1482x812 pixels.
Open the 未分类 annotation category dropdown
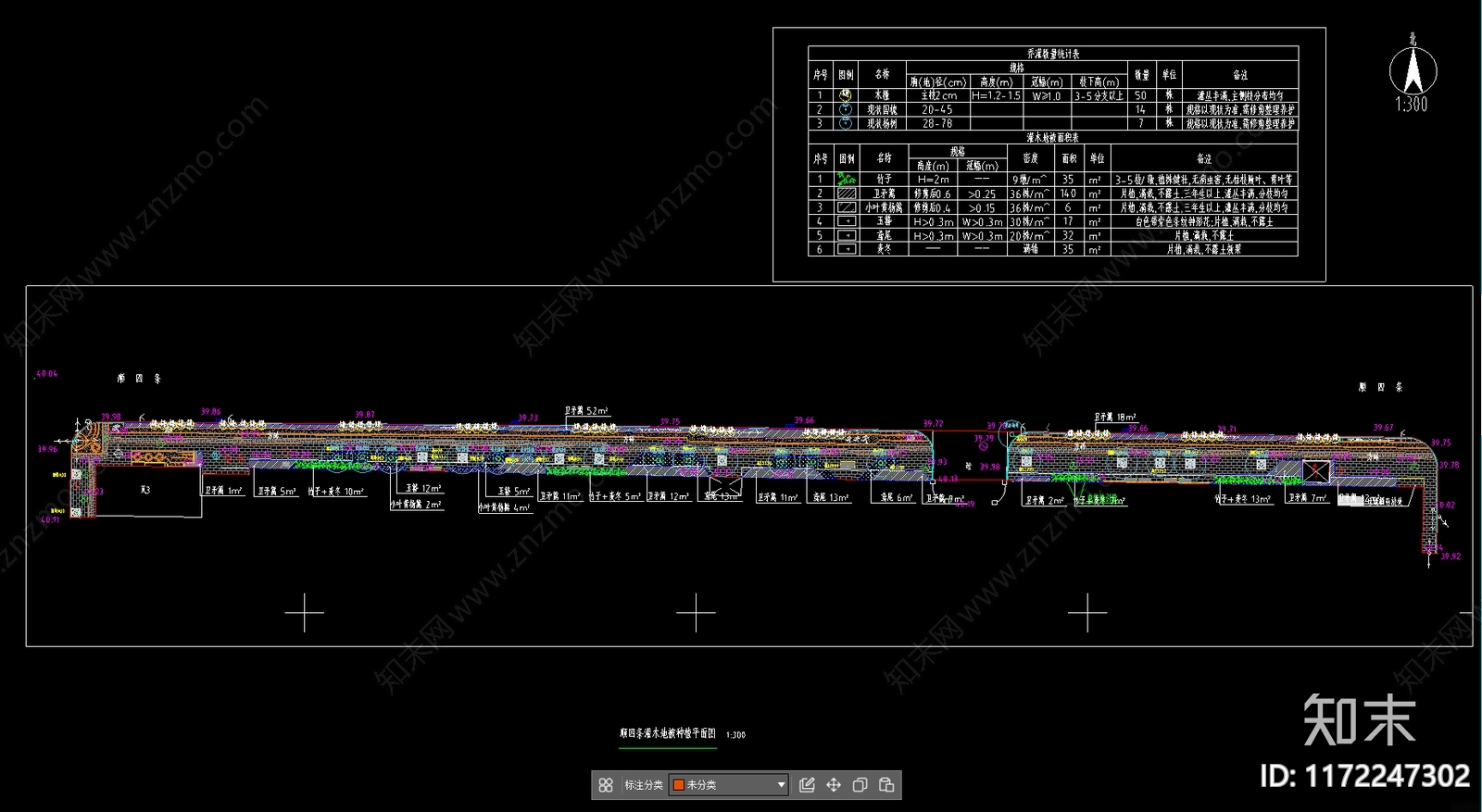729,785
